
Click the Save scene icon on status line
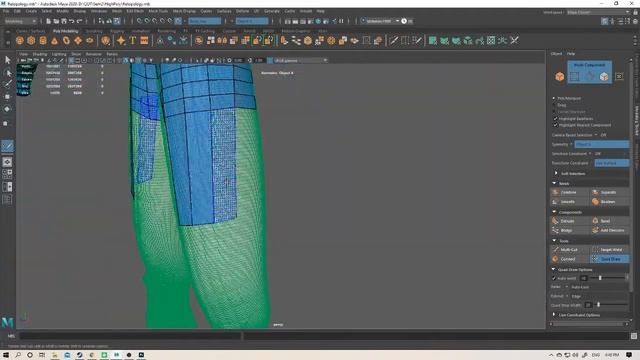pyautogui.click(x=64, y=21)
